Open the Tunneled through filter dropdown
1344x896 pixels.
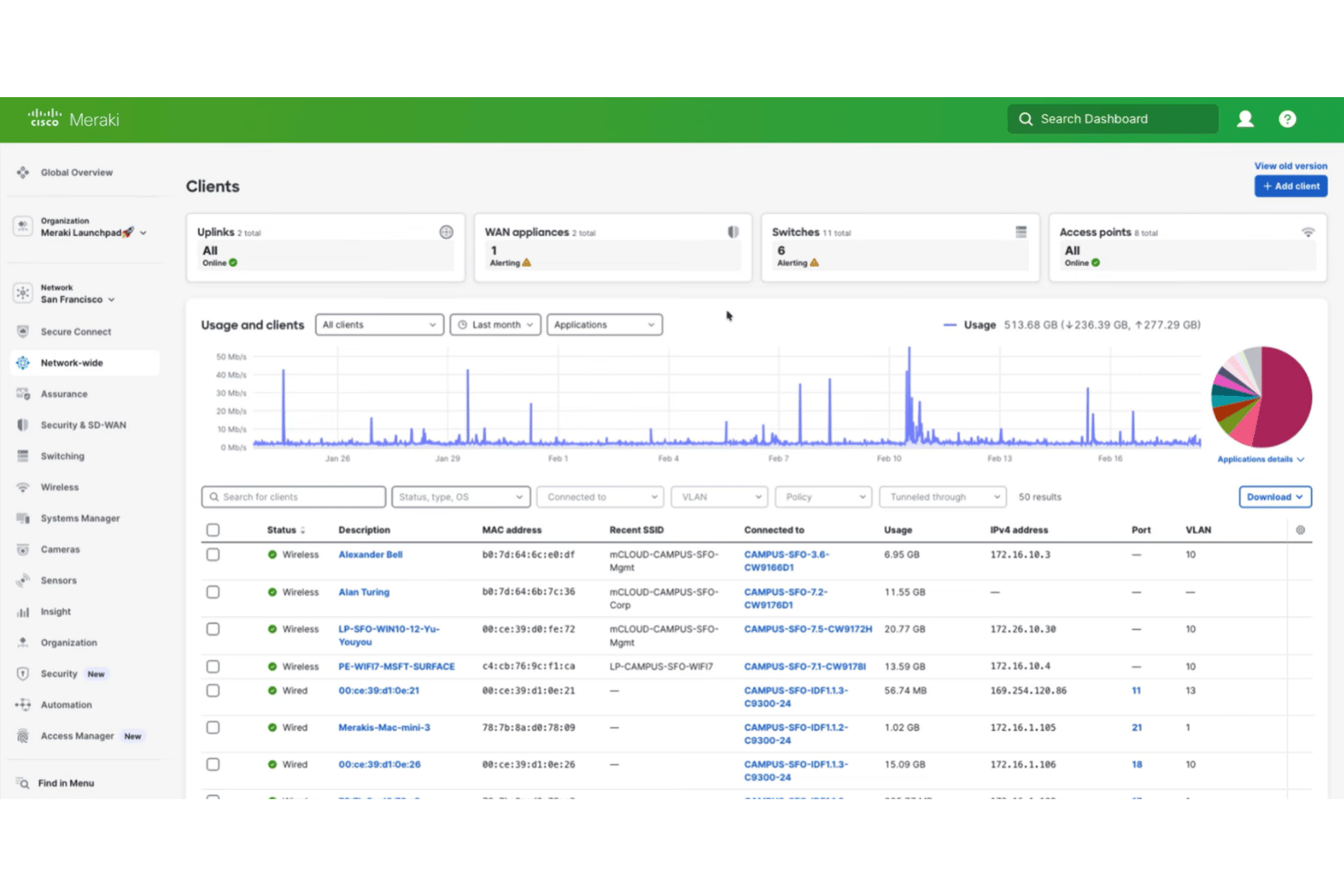(943, 497)
